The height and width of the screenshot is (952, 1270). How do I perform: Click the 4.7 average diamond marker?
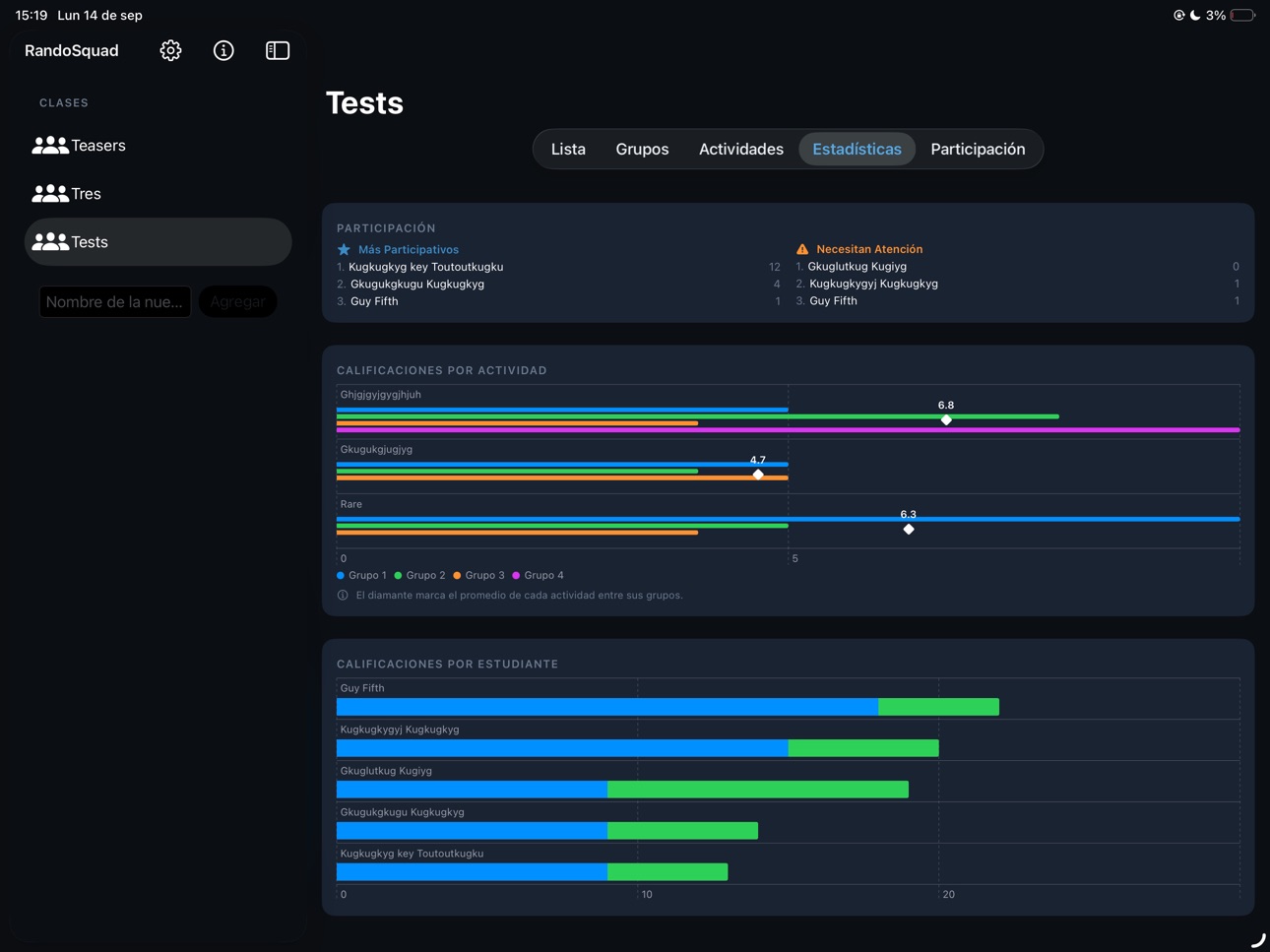758,475
